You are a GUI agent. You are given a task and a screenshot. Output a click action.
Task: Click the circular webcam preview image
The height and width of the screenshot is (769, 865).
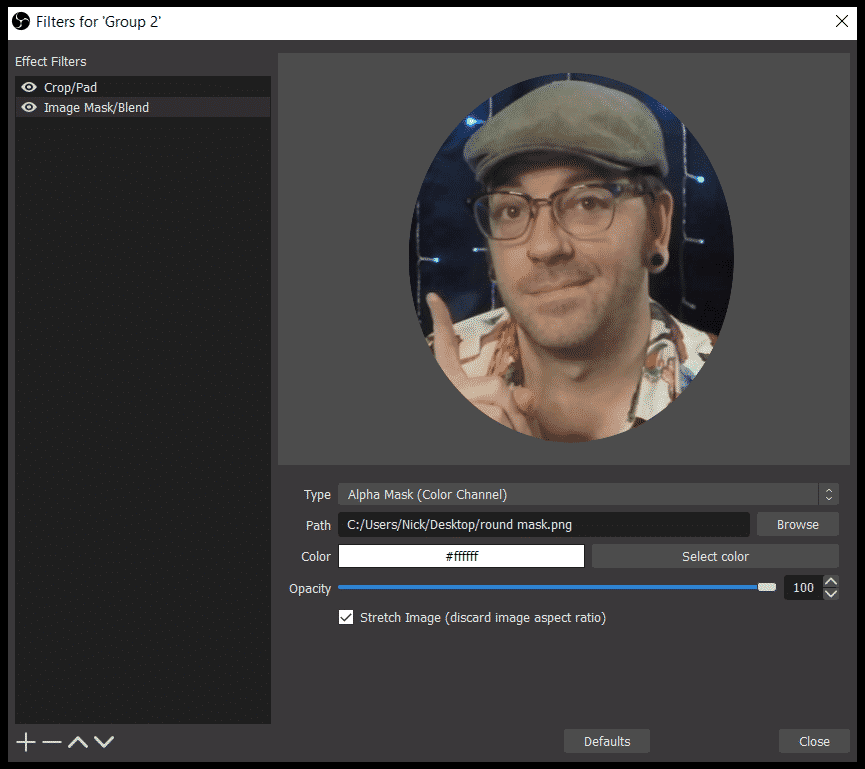click(x=571, y=258)
